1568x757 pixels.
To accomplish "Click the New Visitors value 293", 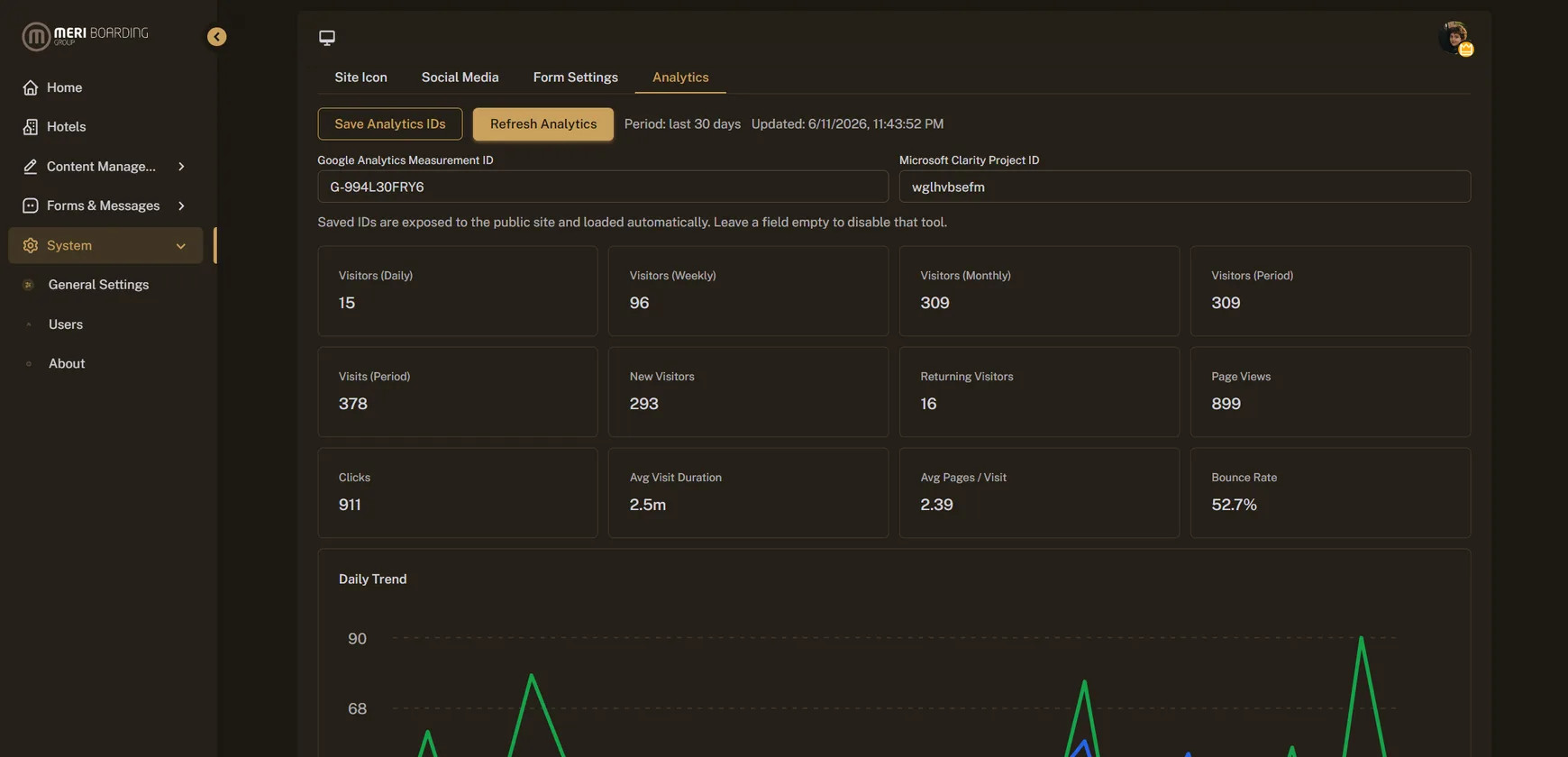I will [x=643, y=404].
